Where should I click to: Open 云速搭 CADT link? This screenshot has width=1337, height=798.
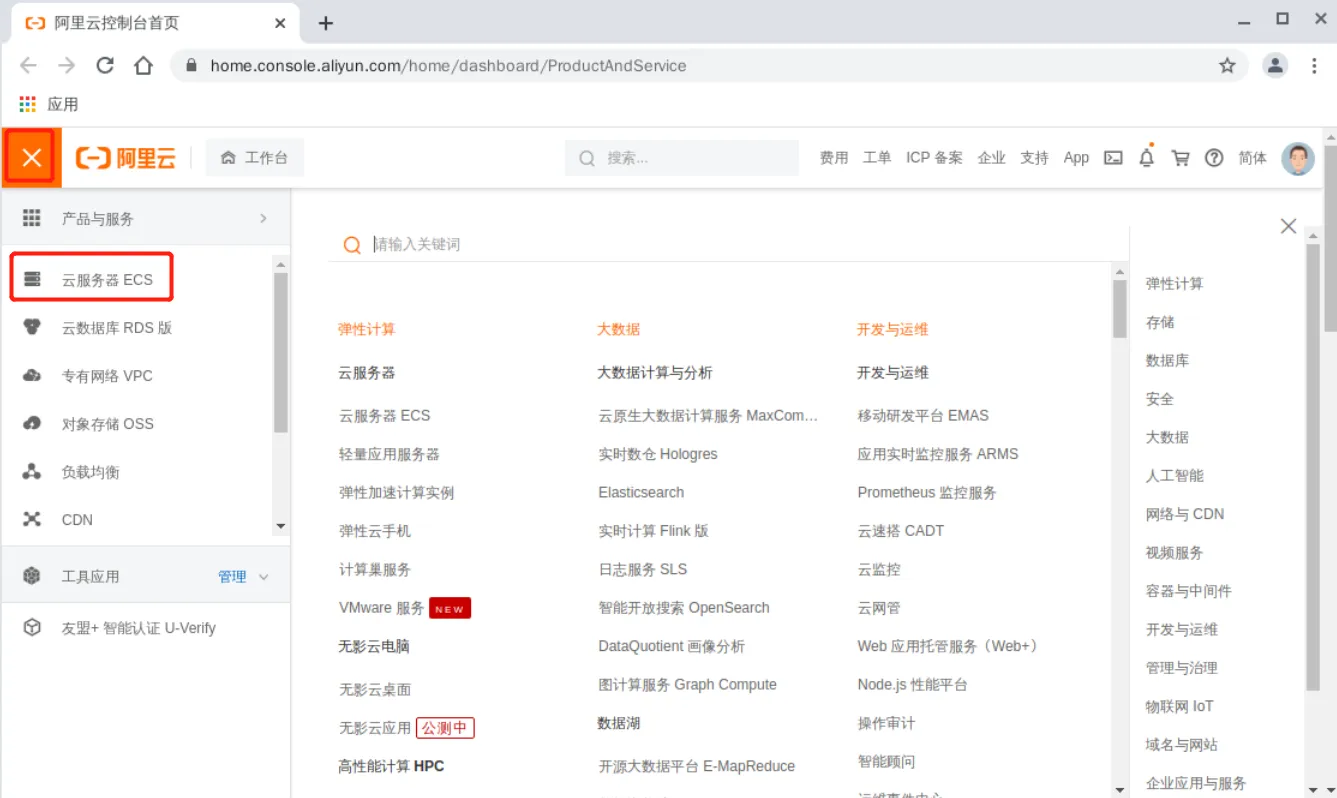[x=900, y=531]
